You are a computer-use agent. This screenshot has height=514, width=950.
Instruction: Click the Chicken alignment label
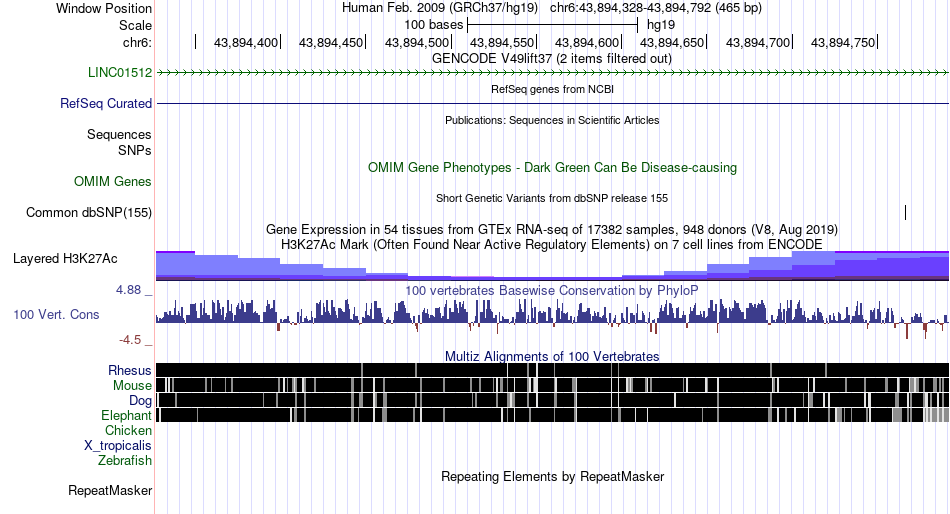(x=128, y=430)
